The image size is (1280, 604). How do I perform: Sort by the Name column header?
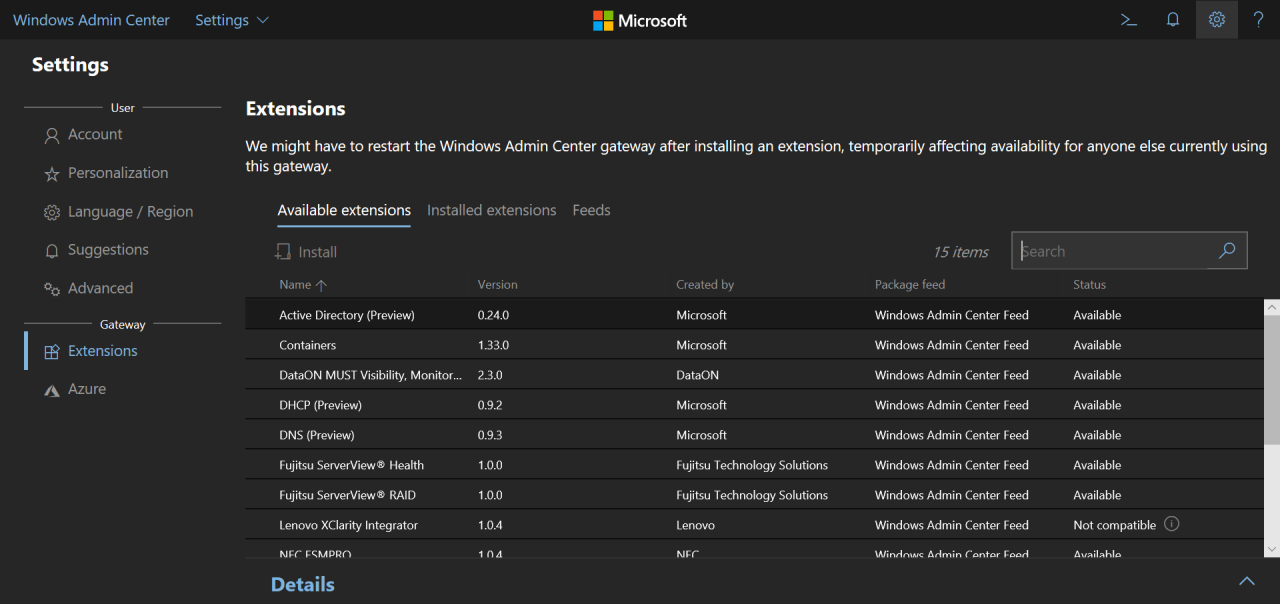coord(295,285)
